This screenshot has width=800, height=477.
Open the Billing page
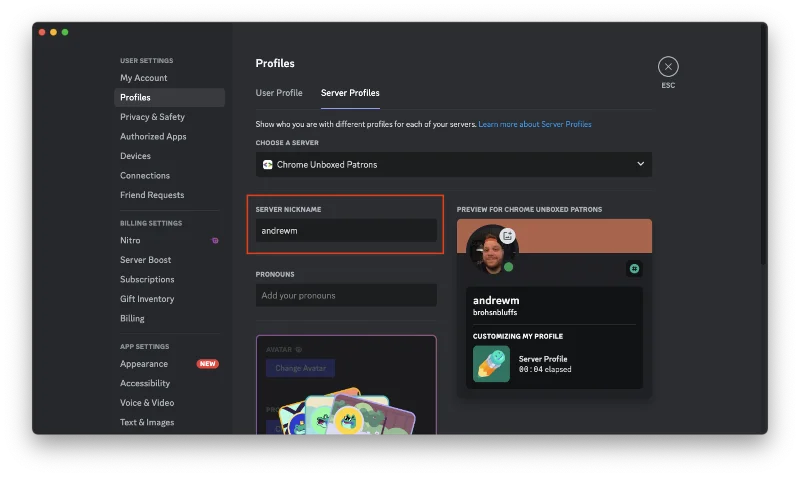pos(169,318)
